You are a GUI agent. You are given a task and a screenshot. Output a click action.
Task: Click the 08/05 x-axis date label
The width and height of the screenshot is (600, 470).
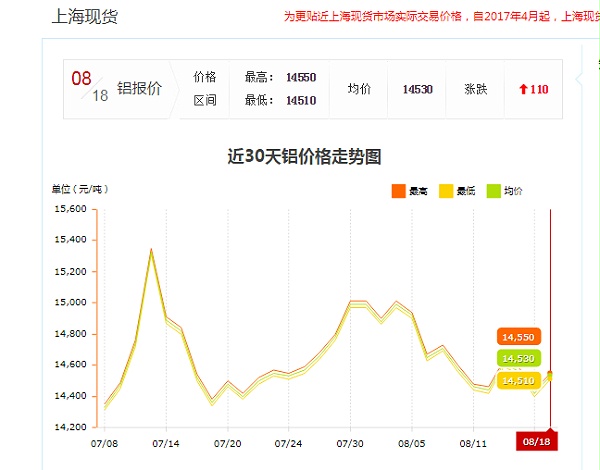click(411, 444)
